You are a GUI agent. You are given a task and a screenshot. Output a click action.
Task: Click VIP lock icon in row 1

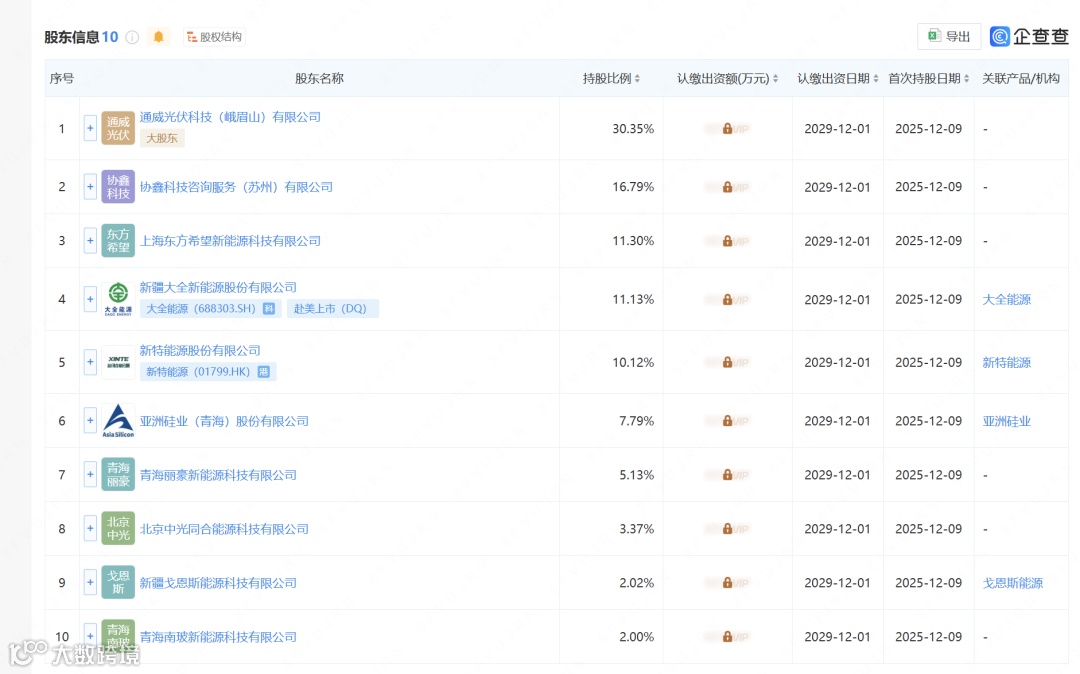click(x=727, y=129)
